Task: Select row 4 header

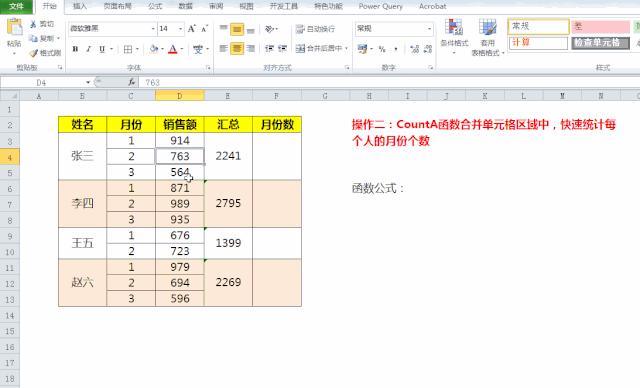Action: click(x=10, y=157)
